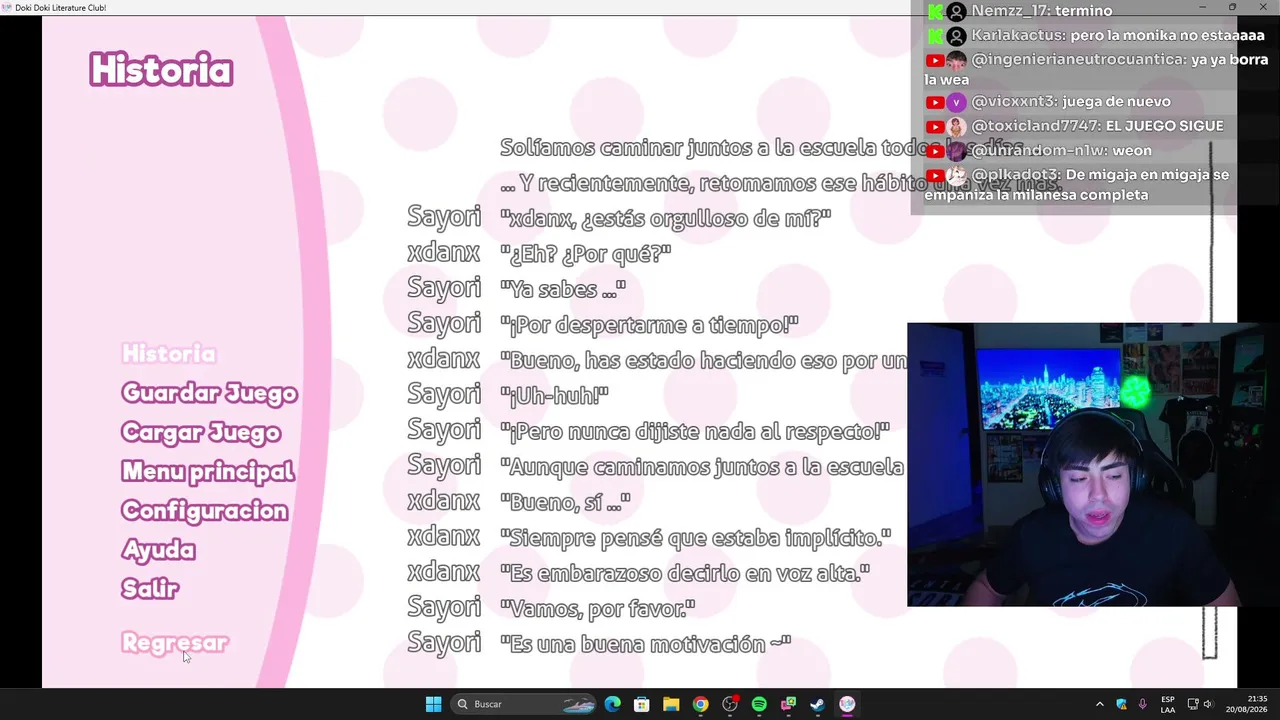Viewport: 1280px width, 720px height.
Task: Click the purple avatar of @vicxxnt3
Action: (x=956, y=102)
